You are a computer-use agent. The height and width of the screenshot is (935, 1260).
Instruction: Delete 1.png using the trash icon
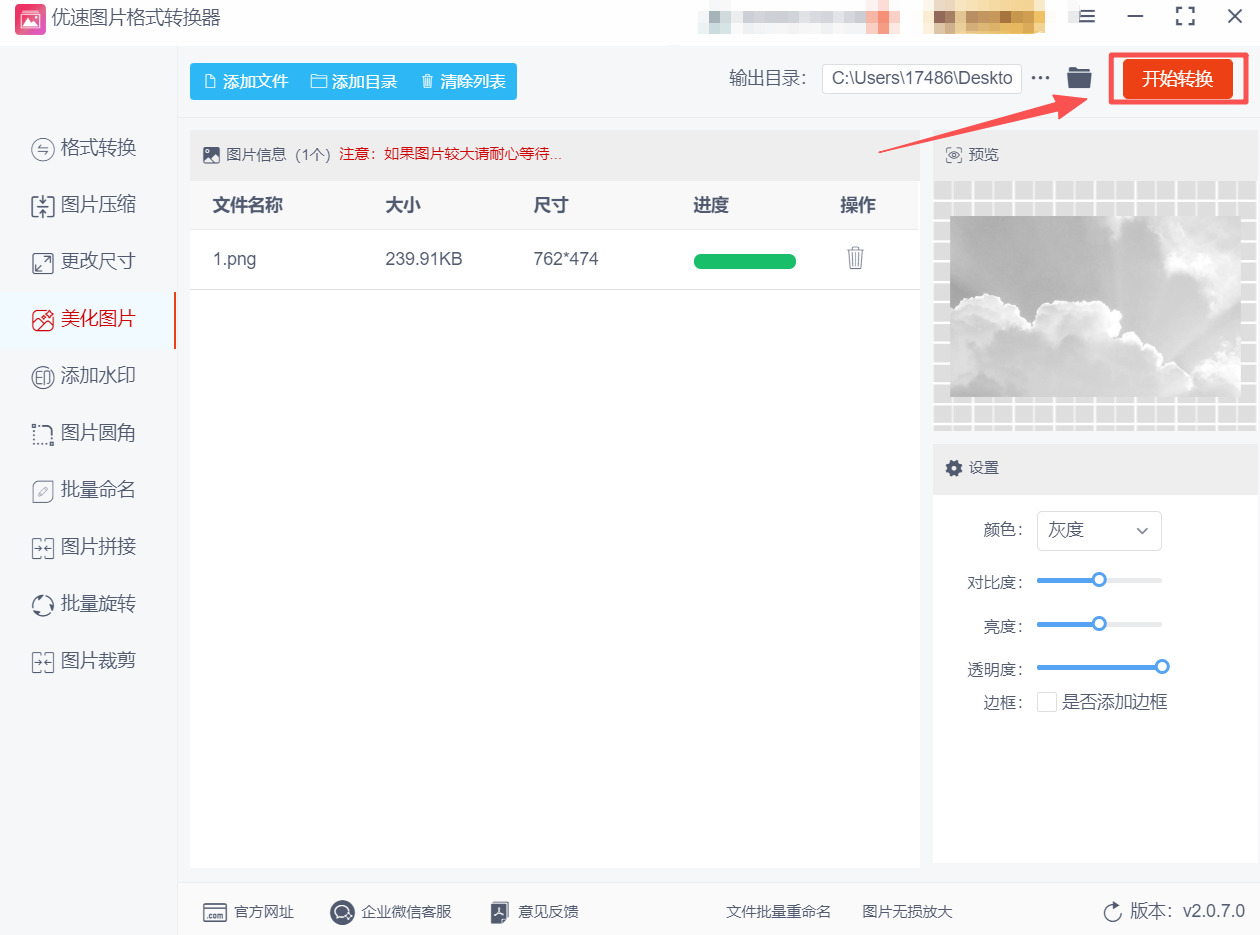[x=855, y=257]
